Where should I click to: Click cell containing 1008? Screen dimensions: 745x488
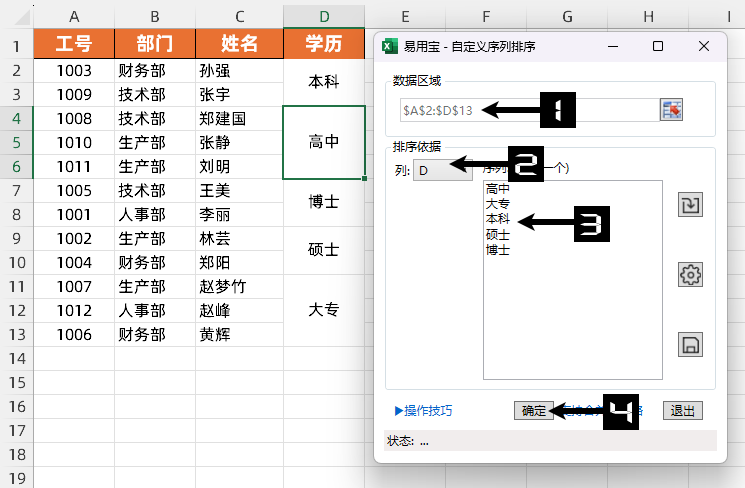coord(74,118)
